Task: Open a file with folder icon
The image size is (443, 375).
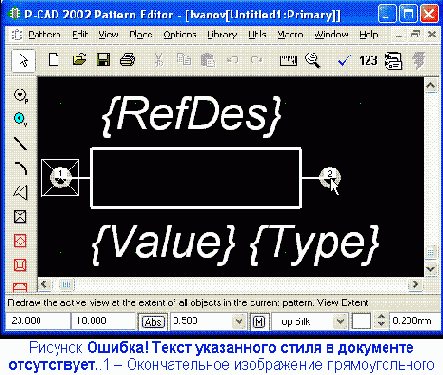Action: pos(79,60)
